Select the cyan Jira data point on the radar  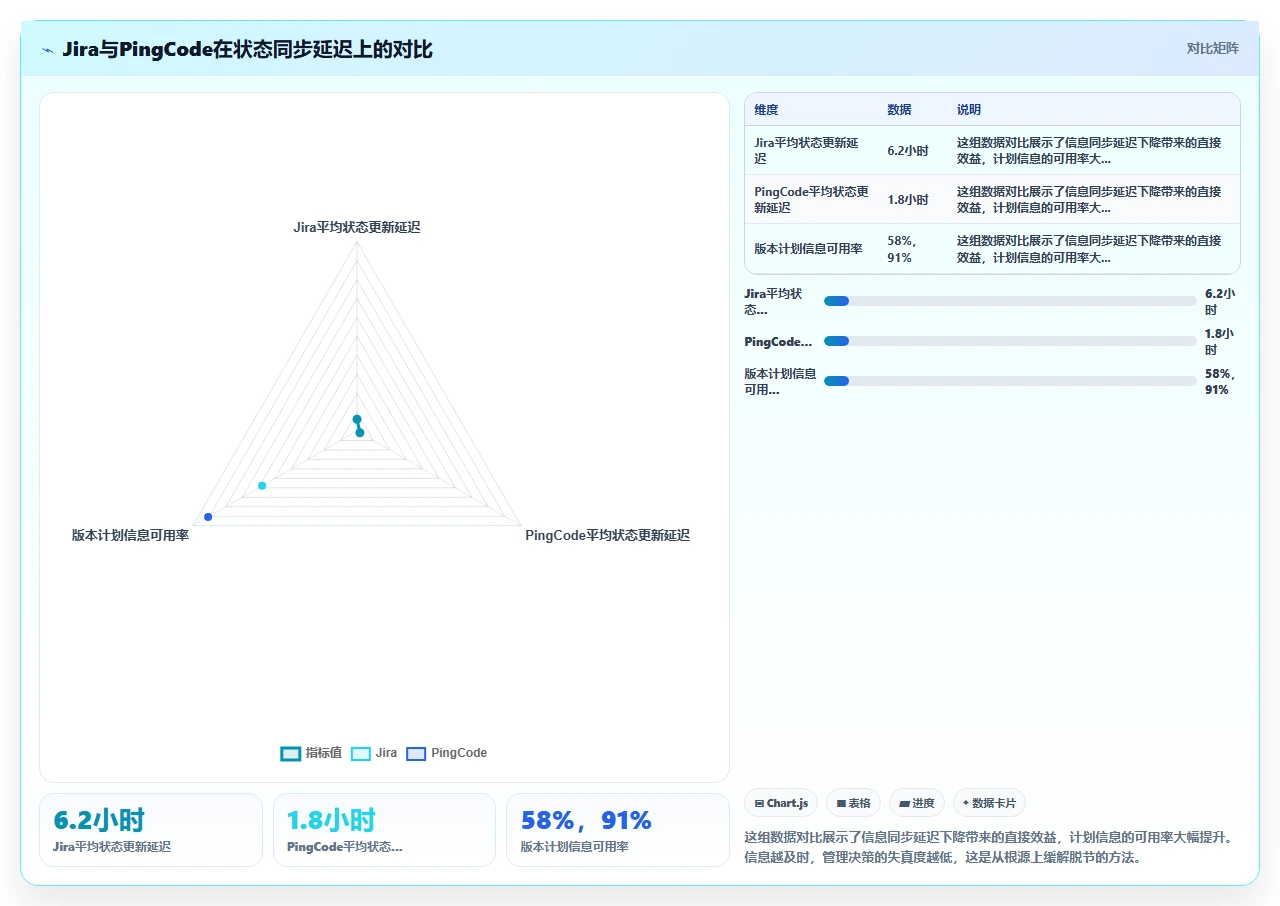pos(262,486)
